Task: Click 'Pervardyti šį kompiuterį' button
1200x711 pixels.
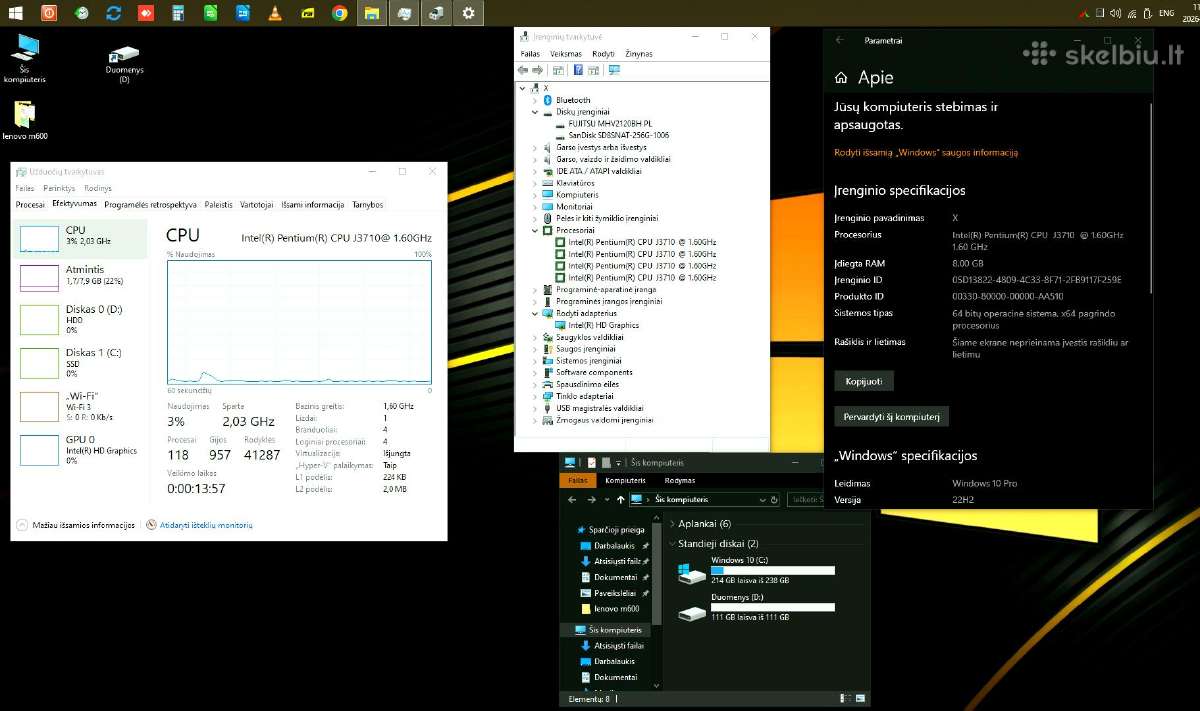Action: click(891, 416)
